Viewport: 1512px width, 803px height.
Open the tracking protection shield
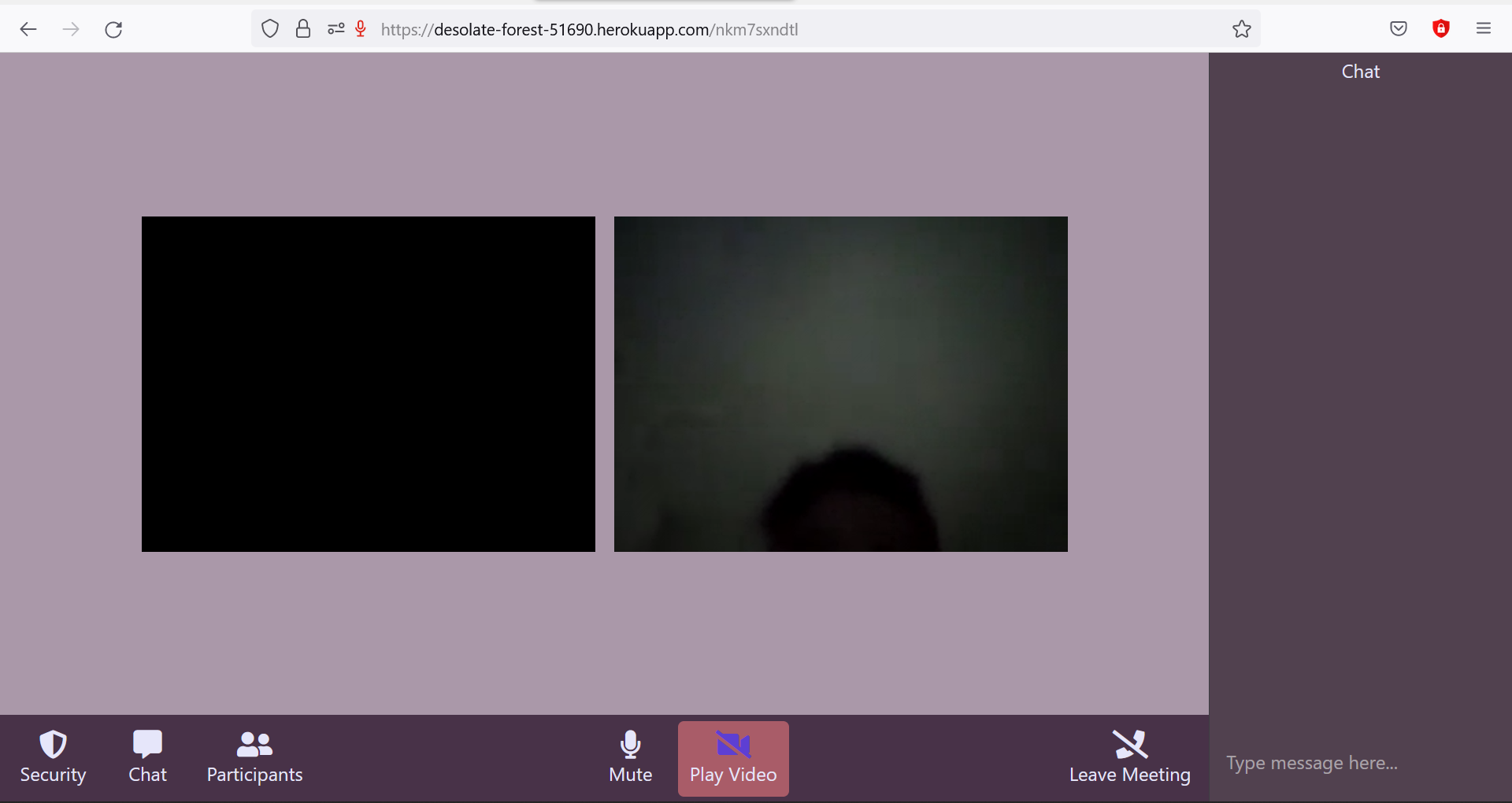coord(269,29)
